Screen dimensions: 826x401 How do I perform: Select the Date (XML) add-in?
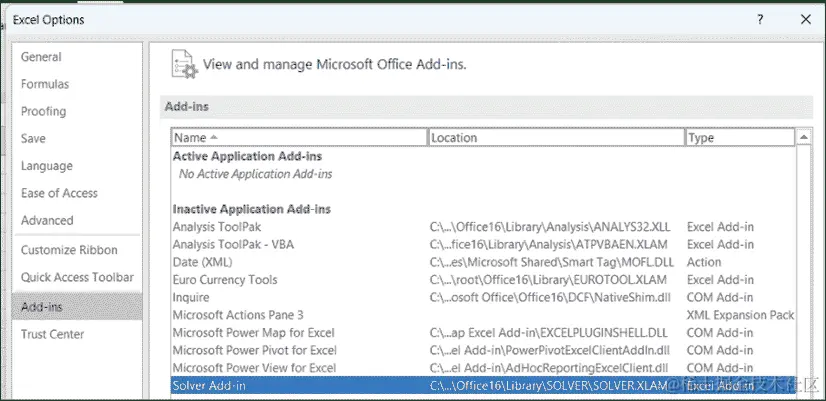coord(484,262)
